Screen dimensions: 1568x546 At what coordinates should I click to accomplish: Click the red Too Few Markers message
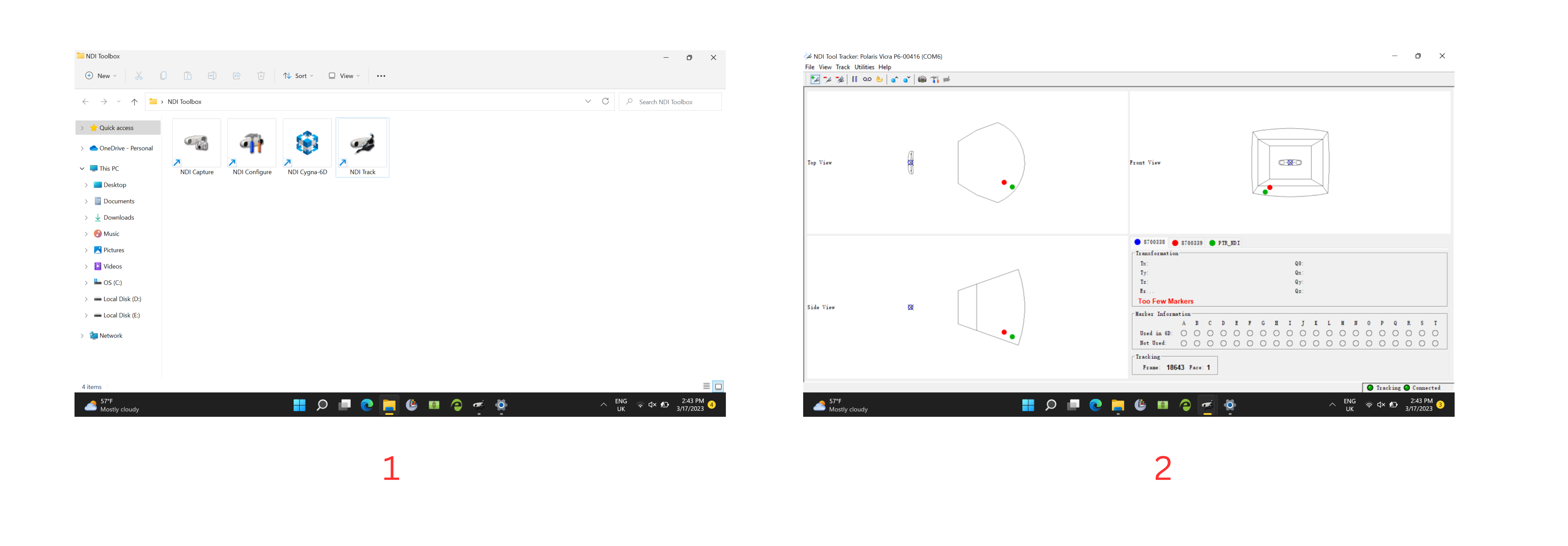pos(1166,302)
